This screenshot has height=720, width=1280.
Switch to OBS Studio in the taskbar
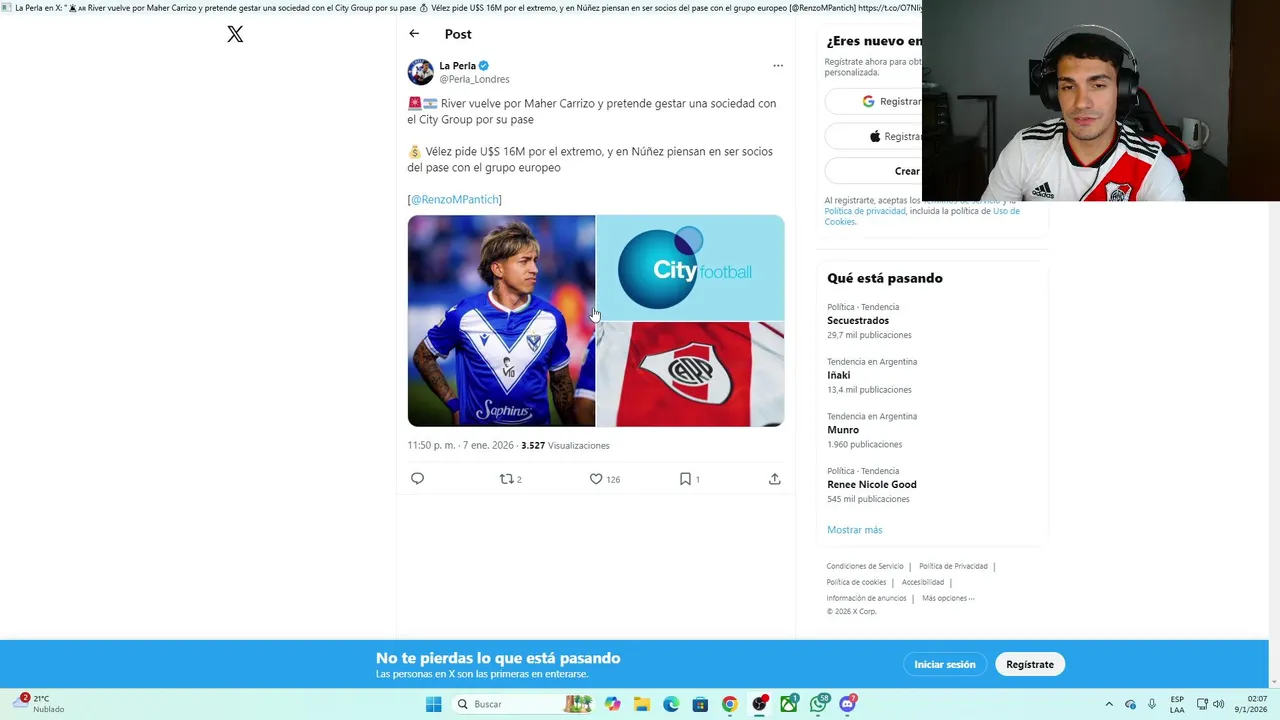click(760, 704)
